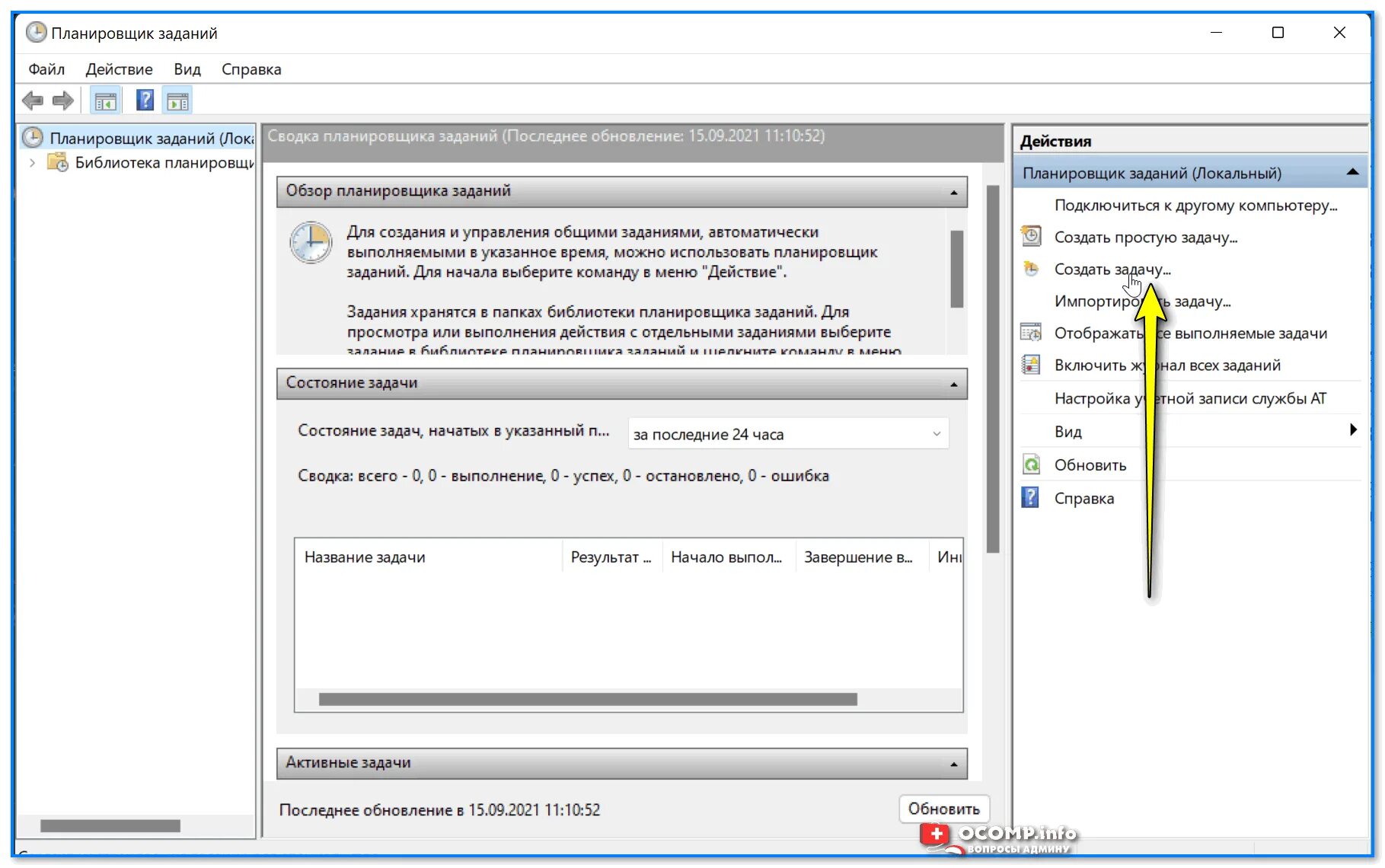The image size is (1385, 868).
Task: Open the Справка menu in the menu bar
Action: [251, 69]
